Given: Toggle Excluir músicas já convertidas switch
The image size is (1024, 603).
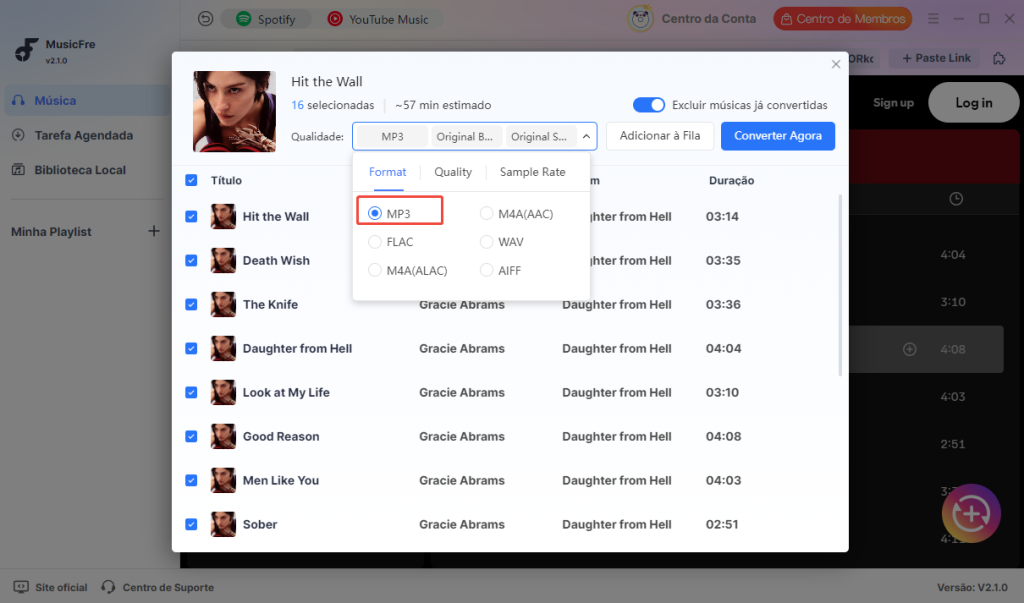Looking at the screenshot, I should click(x=648, y=105).
